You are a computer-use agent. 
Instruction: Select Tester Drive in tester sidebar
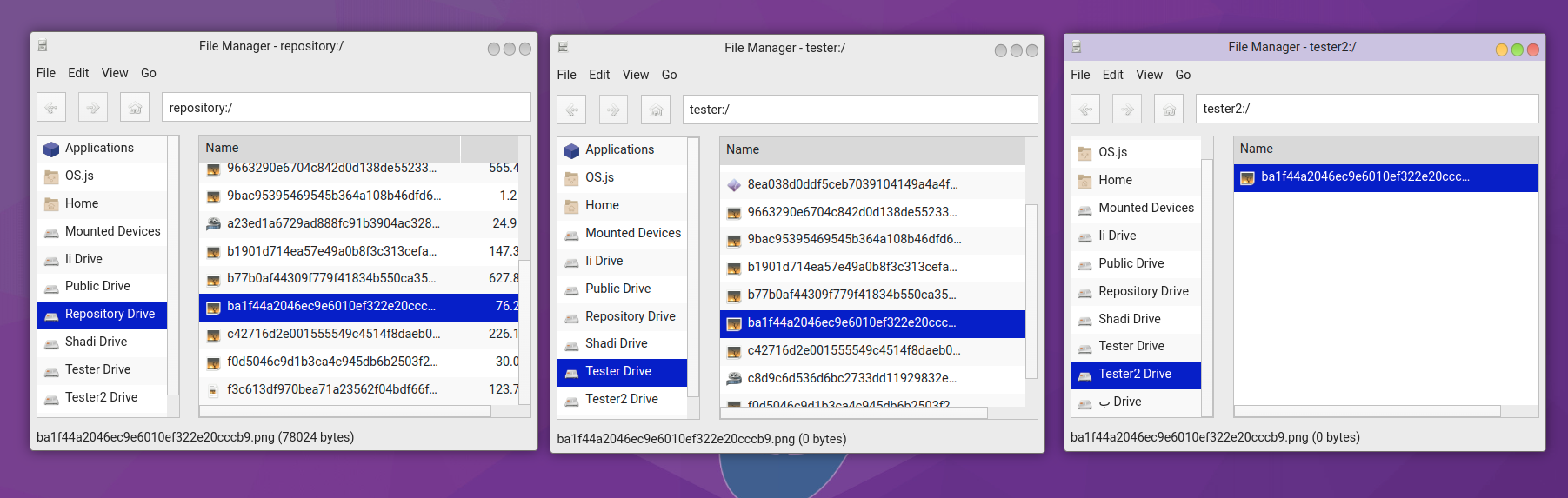pos(623,371)
